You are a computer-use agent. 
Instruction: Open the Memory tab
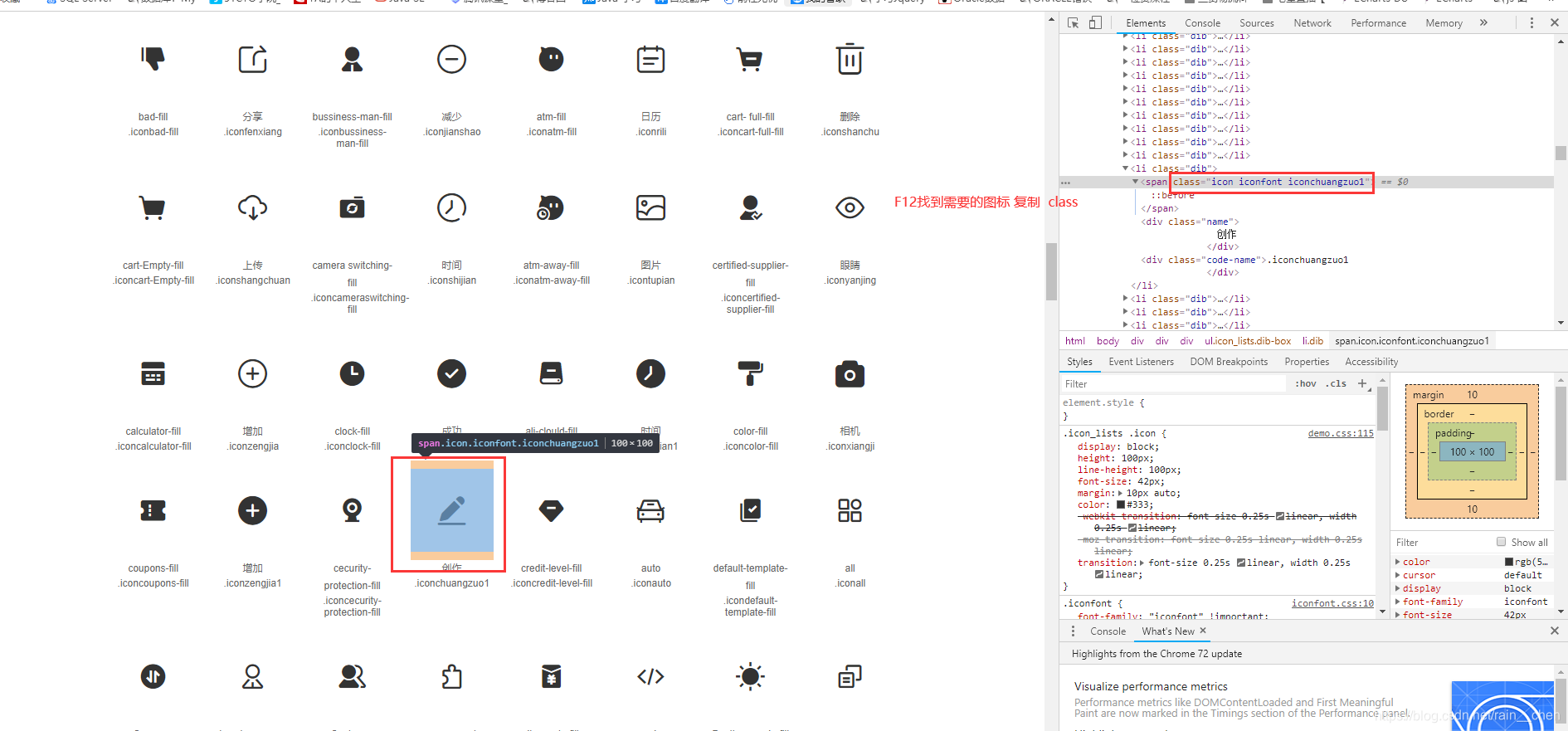[x=1444, y=23]
